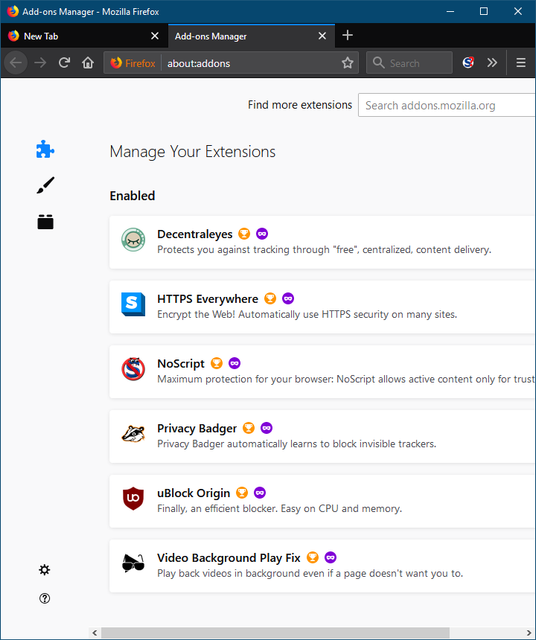Go back one page

click(16, 62)
